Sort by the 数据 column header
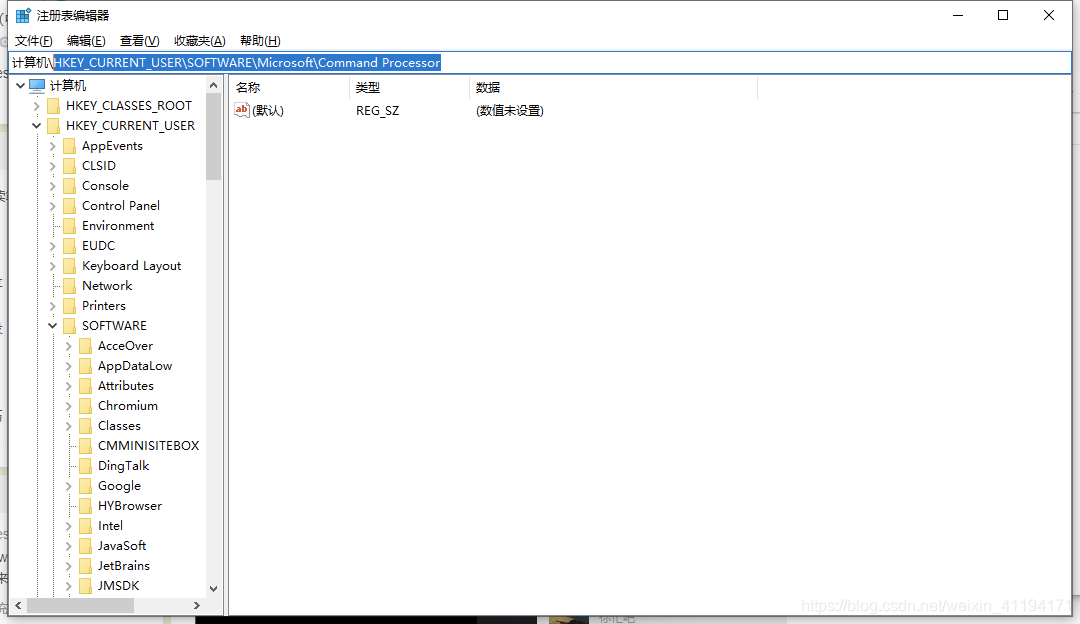Image resolution: width=1080 pixels, height=624 pixels. coord(613,87)
